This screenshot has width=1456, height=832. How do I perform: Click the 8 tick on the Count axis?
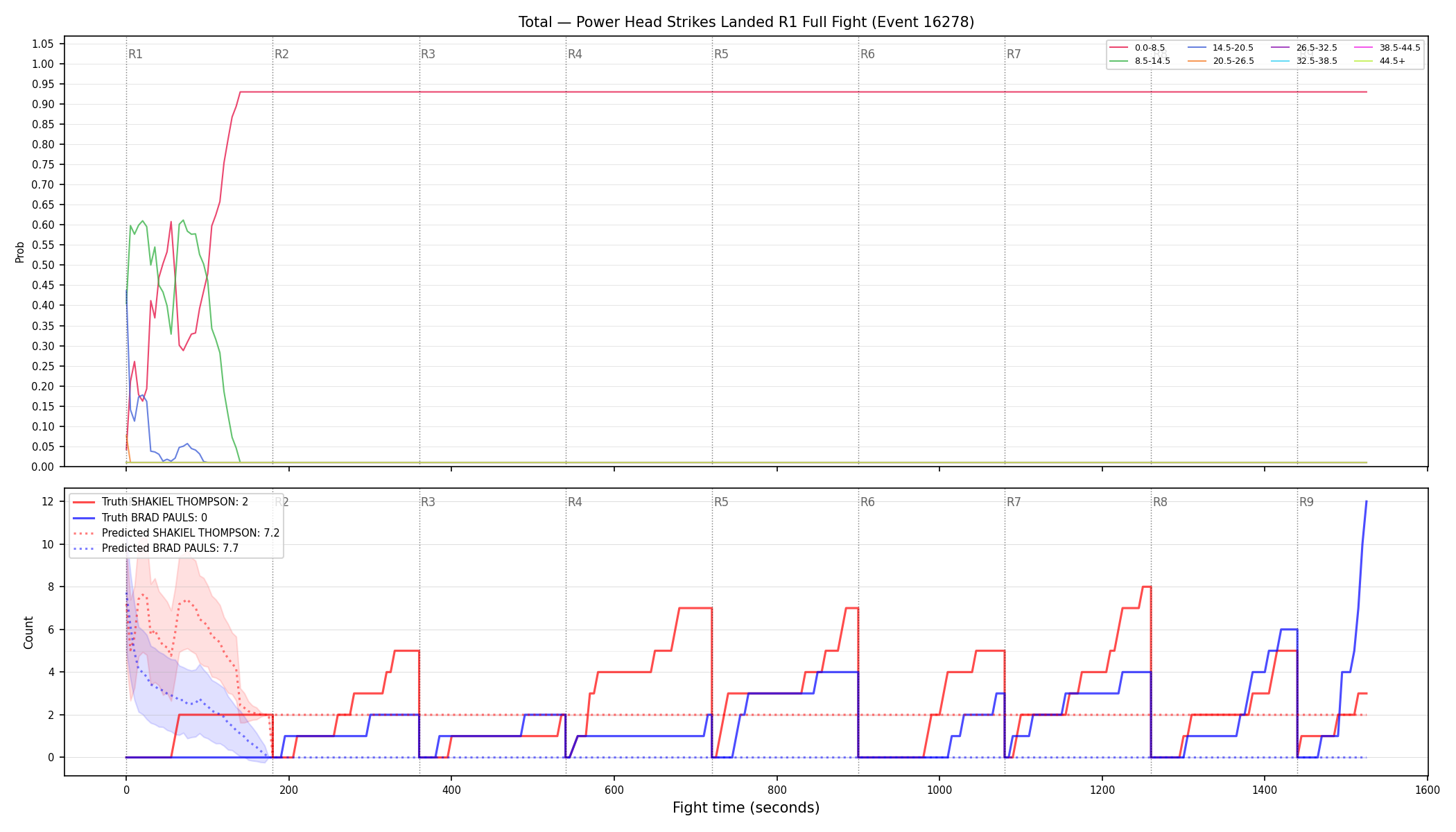point(51,587)
